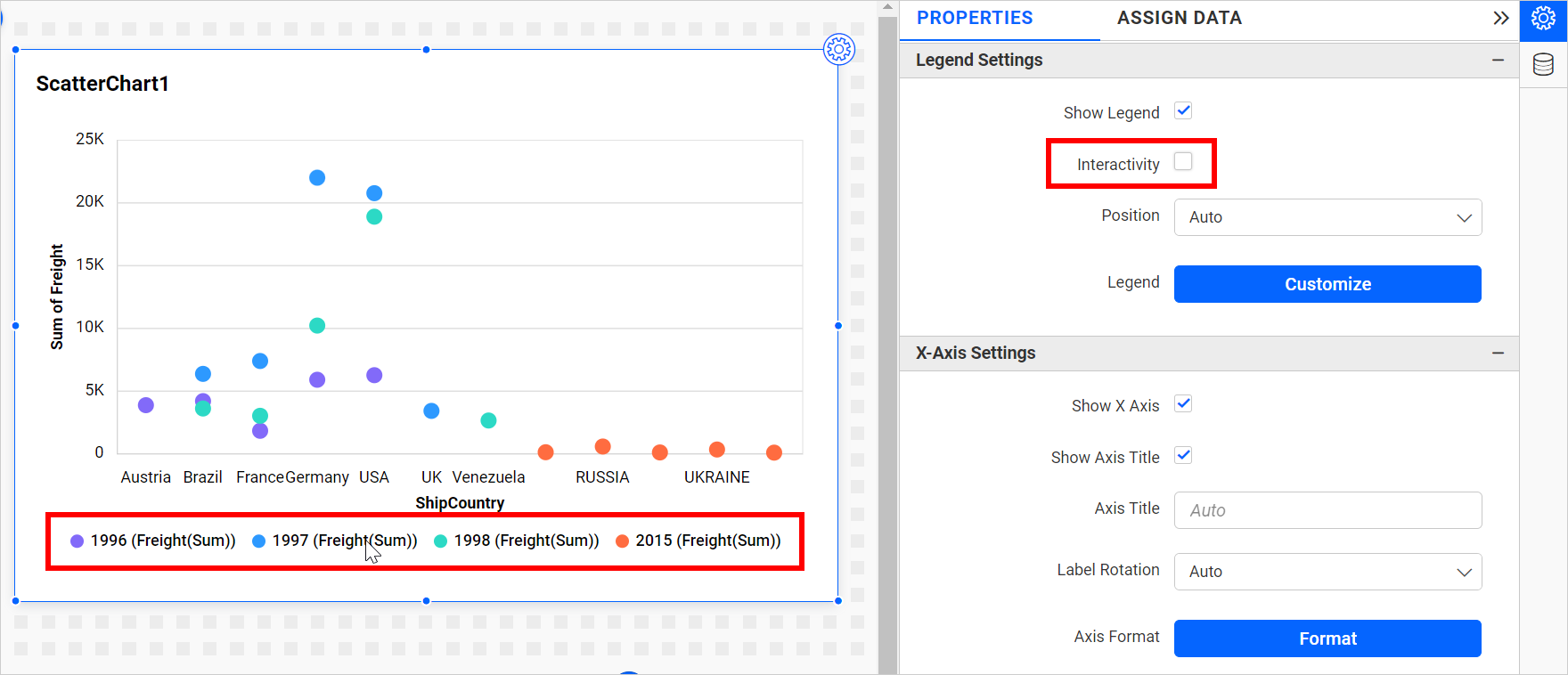1568x675 pixels.
Task: Switch to the ASSIGN DATA tab
Action: pos(1179,18)
